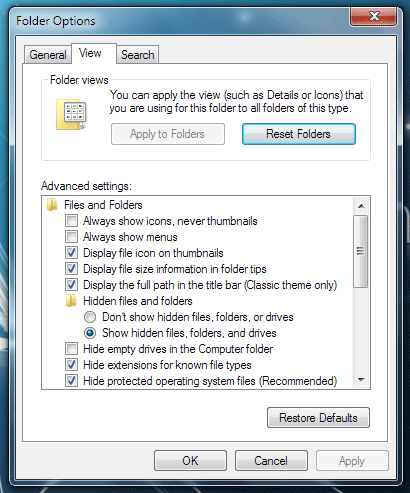
Task: Click the Hidden files and folders icon
Action: [71, 301]
